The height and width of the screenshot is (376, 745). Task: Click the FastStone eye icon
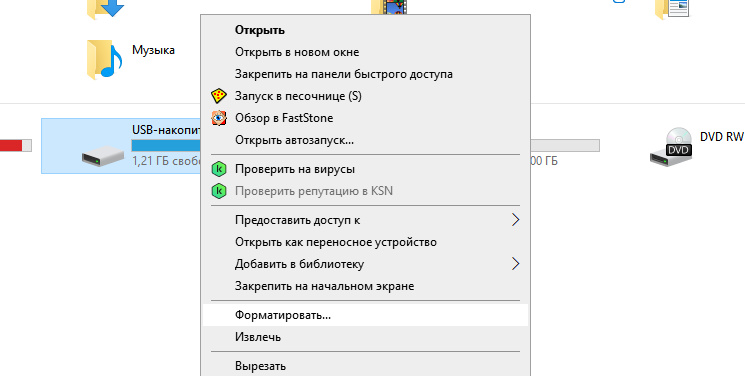click(219, 118)
